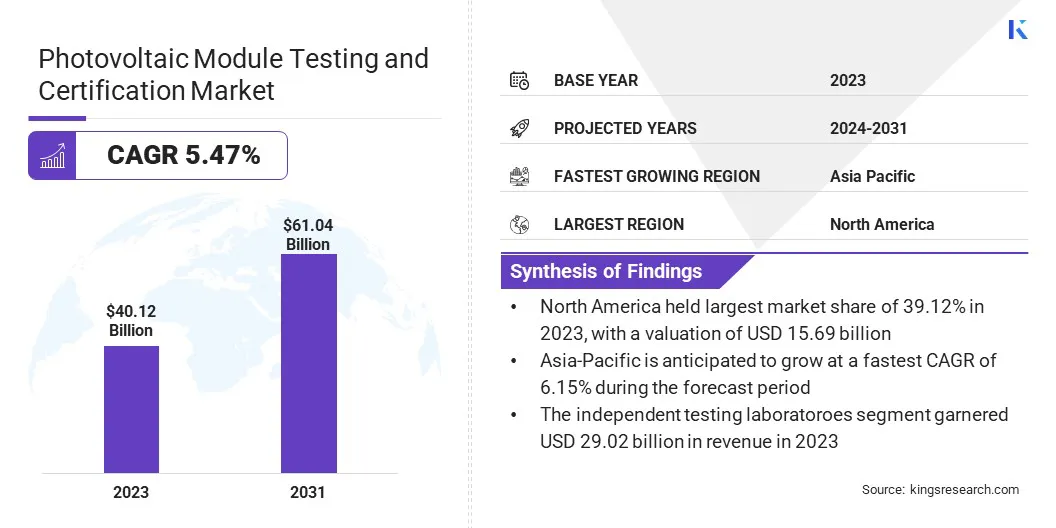
Task: Click the 2031 axis label
Action: [308, 492]
